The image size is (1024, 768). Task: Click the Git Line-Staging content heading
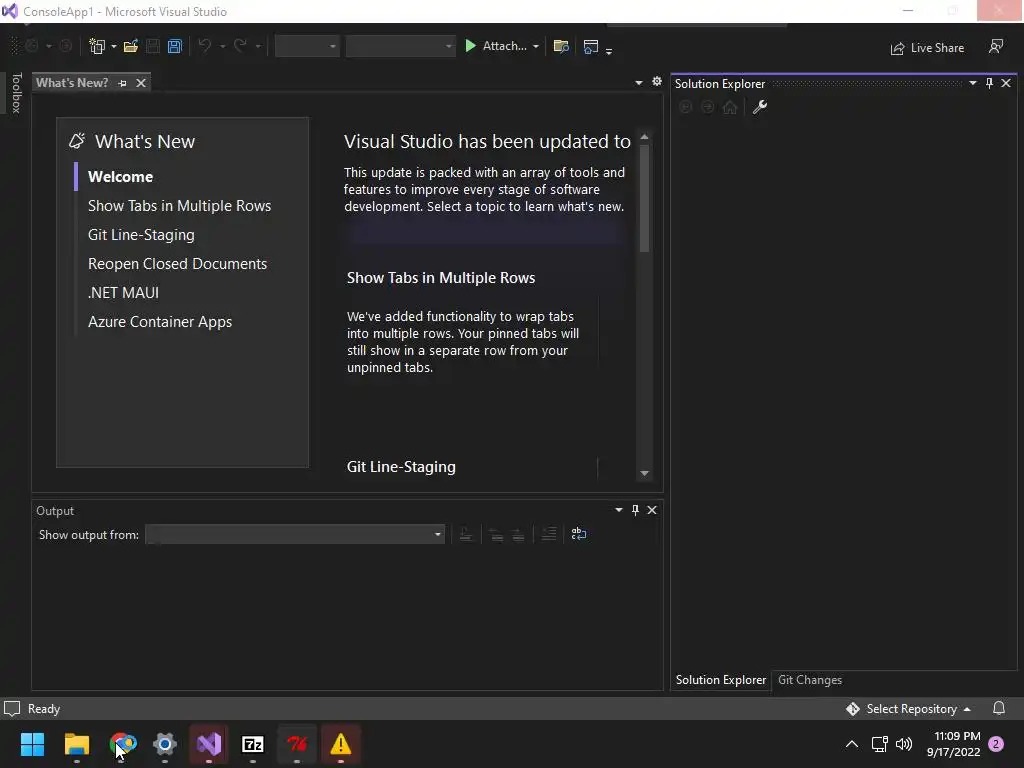(401, 467)
